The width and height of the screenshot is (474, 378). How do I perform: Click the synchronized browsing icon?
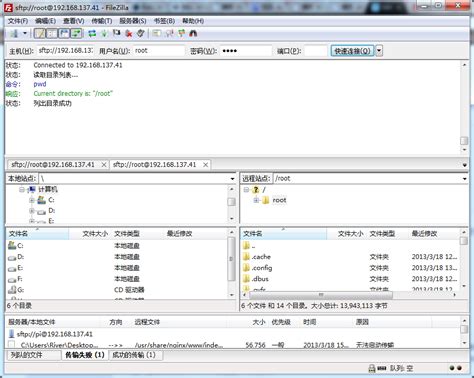click(181, 33)
